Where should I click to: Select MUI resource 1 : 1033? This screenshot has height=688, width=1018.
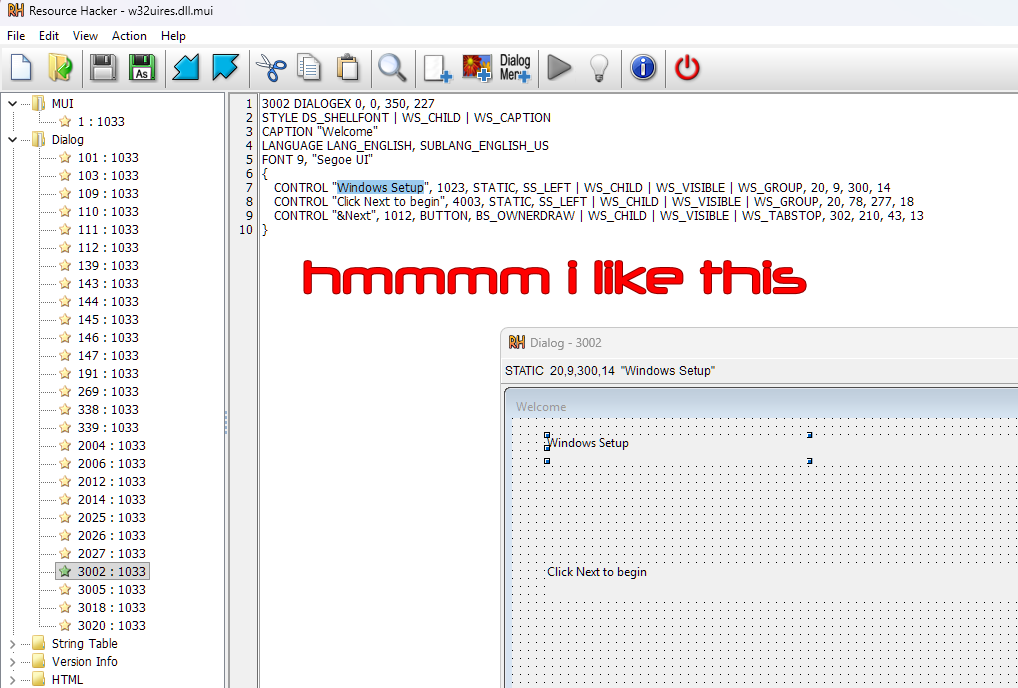tap(101, 121)
